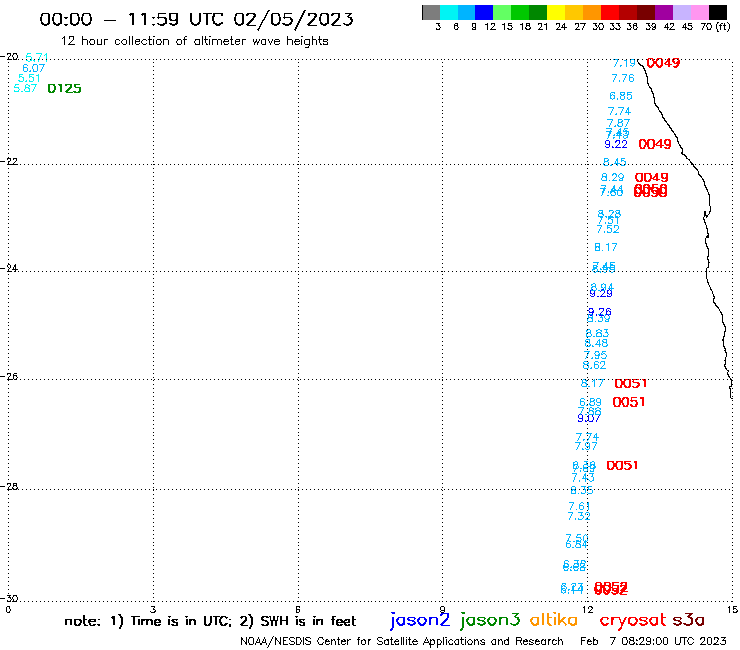740x650 pixels.
Task: Click the NOAA/NESDIS Center credit line
Action: coord(402,642)
